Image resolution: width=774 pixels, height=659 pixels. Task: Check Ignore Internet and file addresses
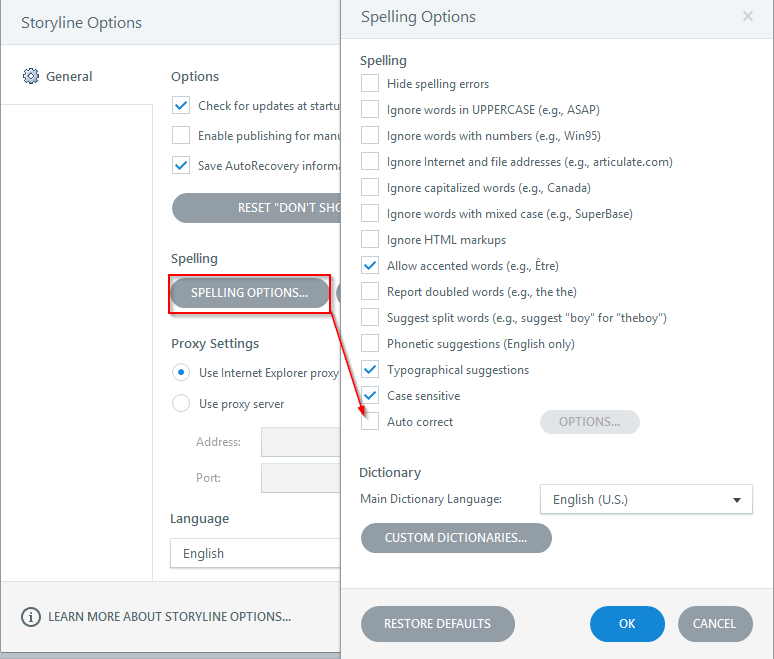[x=370, y=161]
